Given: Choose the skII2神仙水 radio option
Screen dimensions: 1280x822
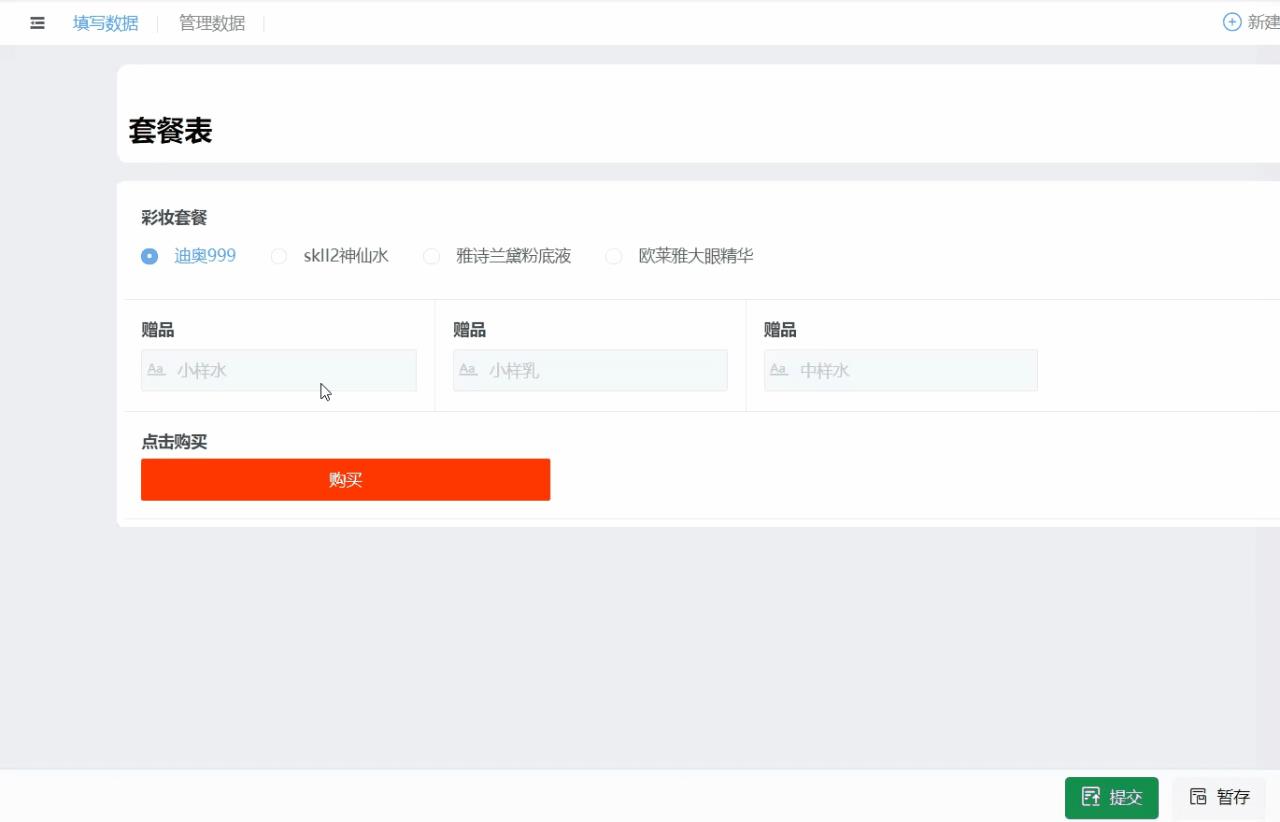Looking at the screenshot, I should [279, 256].
